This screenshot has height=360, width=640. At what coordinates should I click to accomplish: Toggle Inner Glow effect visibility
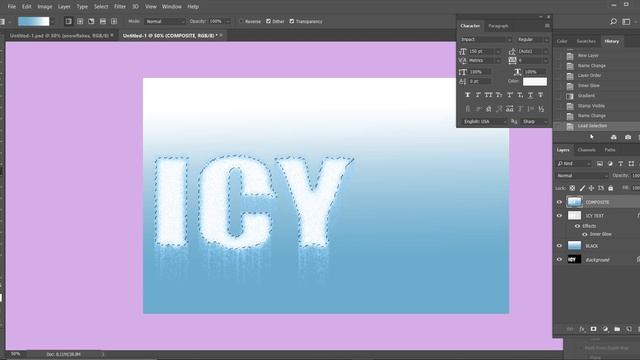[584, 234]
